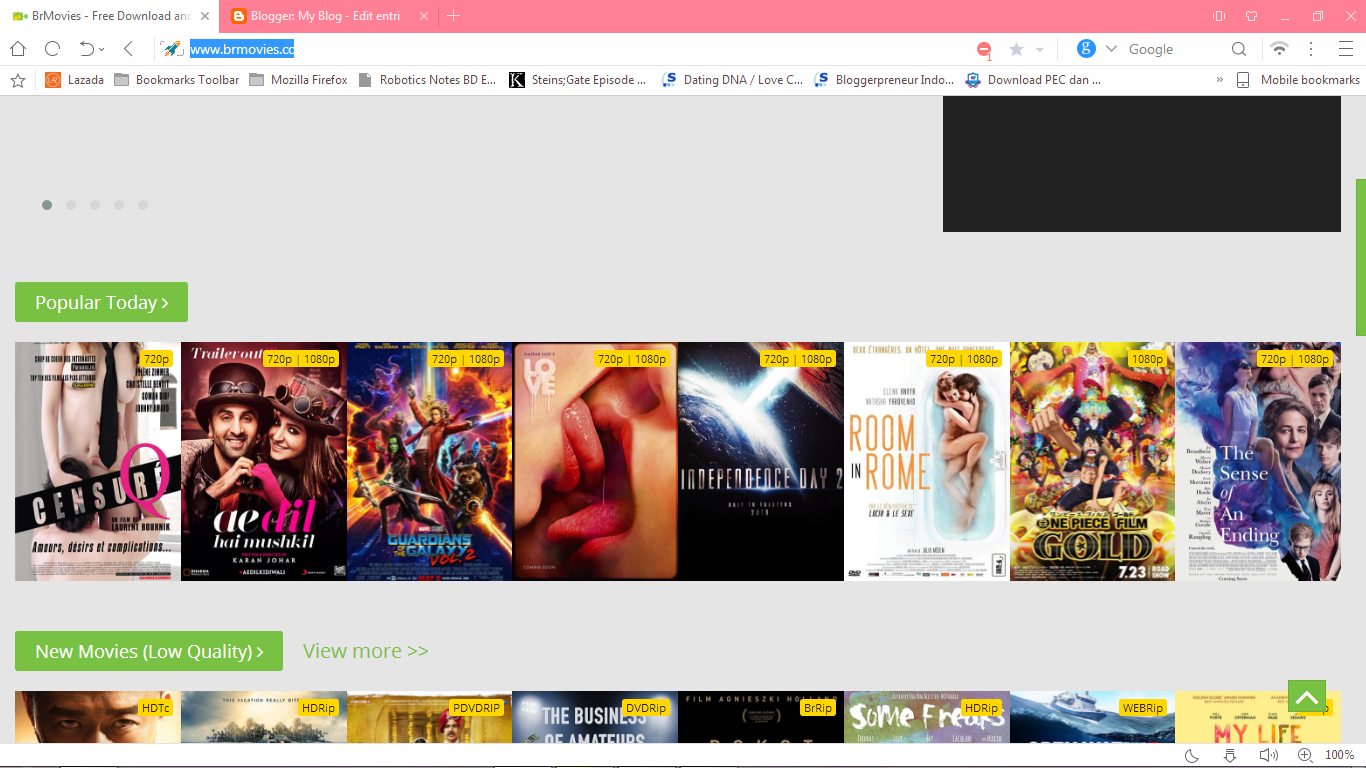Open the T-shirt skin themes icon
This screenshot has height=770, width=1366.
click(x=1251, y=16)
